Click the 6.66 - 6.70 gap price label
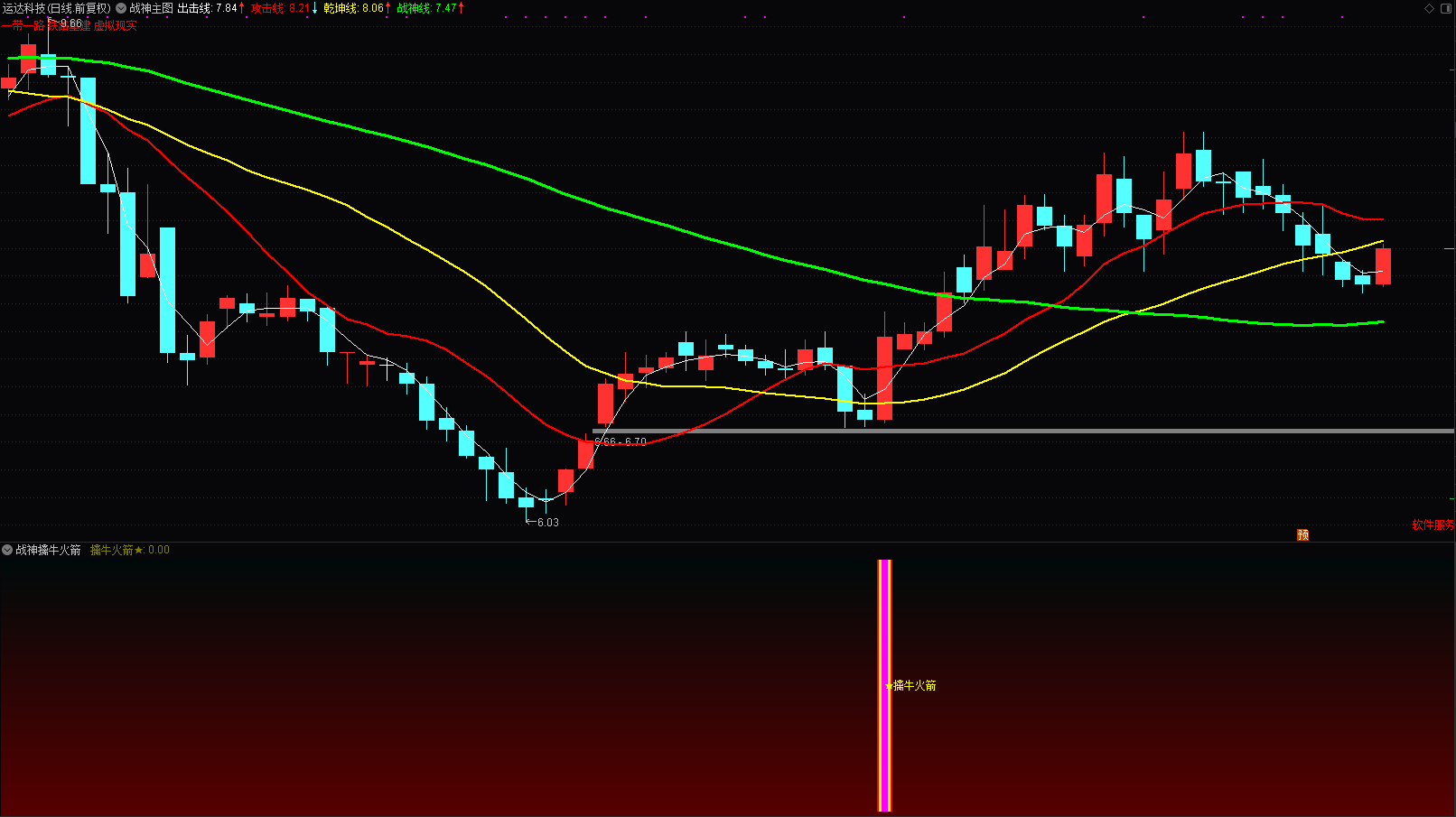 (x=621, y=441)
